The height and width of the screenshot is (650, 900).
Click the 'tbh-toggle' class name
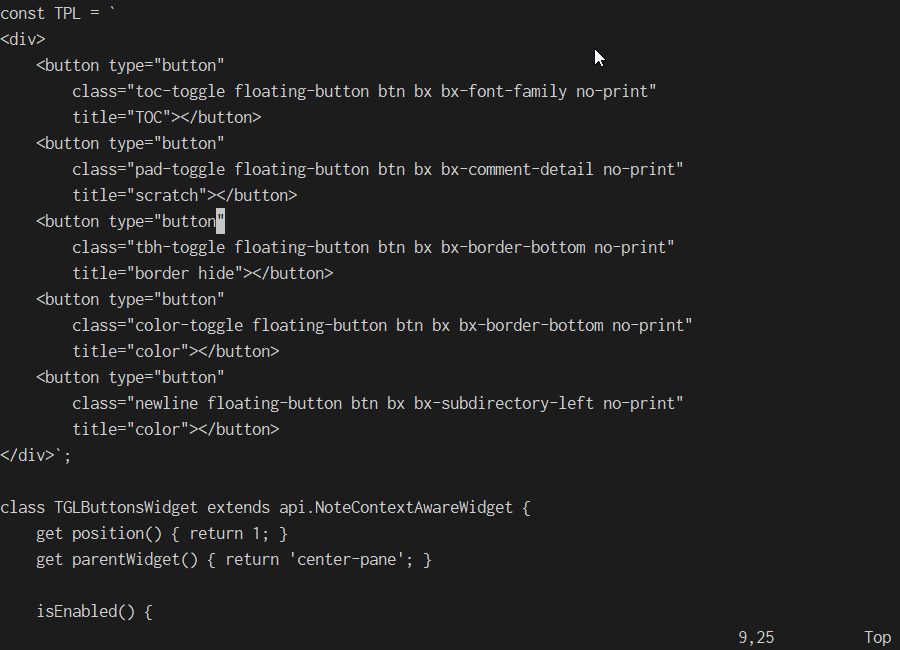pos(180,247)
